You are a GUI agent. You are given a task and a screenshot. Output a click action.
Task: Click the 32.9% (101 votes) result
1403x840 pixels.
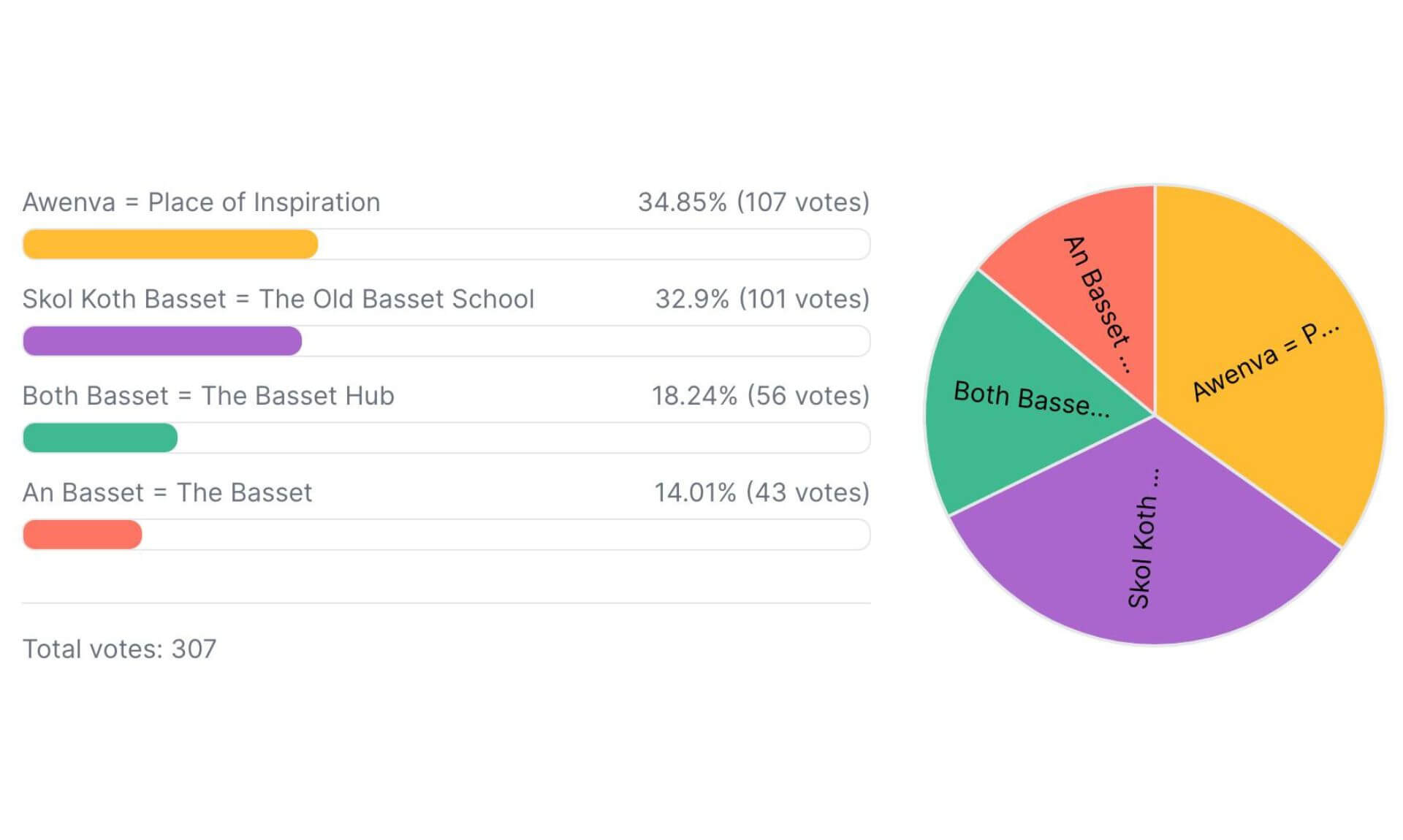762,299
